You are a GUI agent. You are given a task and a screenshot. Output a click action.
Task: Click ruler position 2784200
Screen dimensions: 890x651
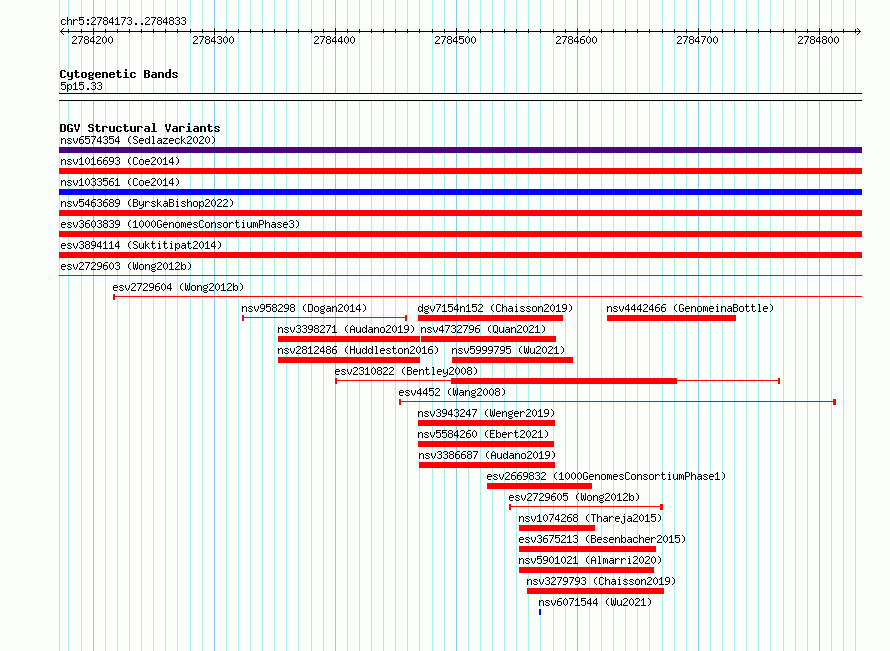click(x=93, y=40)
